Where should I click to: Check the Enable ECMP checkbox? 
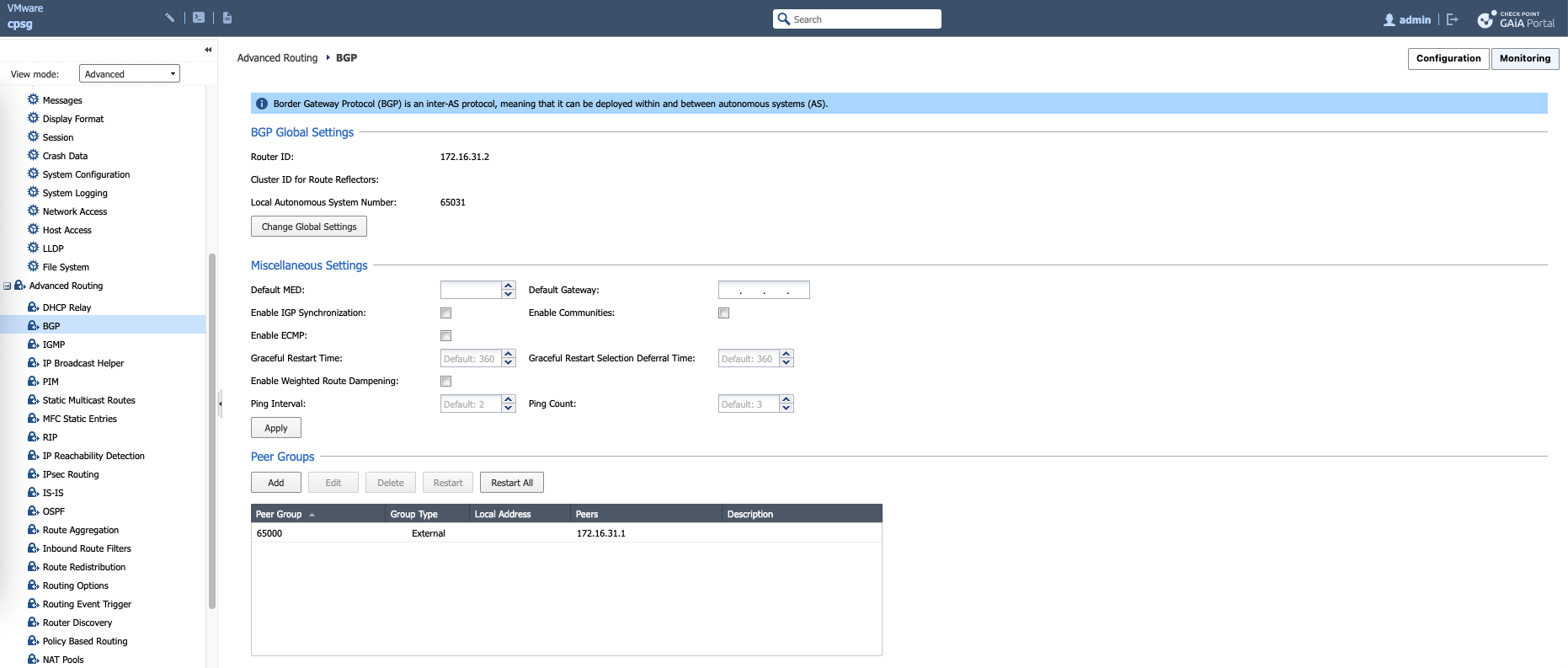tap(446, 336)
